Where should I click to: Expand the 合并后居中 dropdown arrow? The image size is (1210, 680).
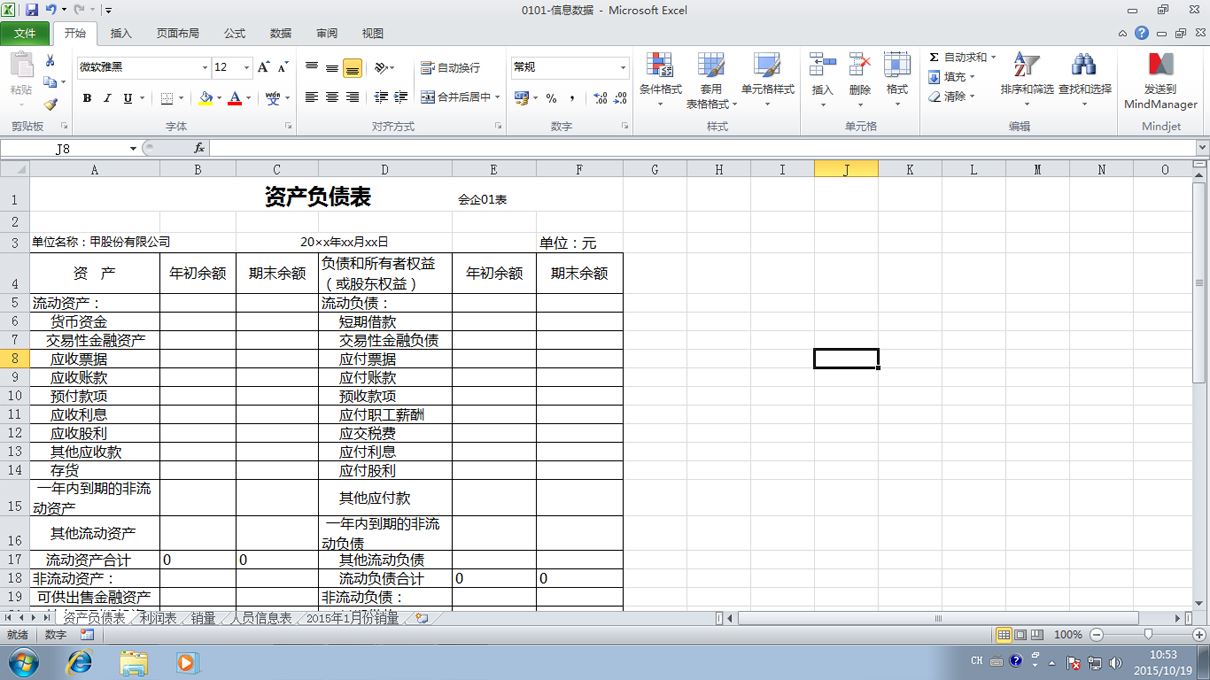499,97
